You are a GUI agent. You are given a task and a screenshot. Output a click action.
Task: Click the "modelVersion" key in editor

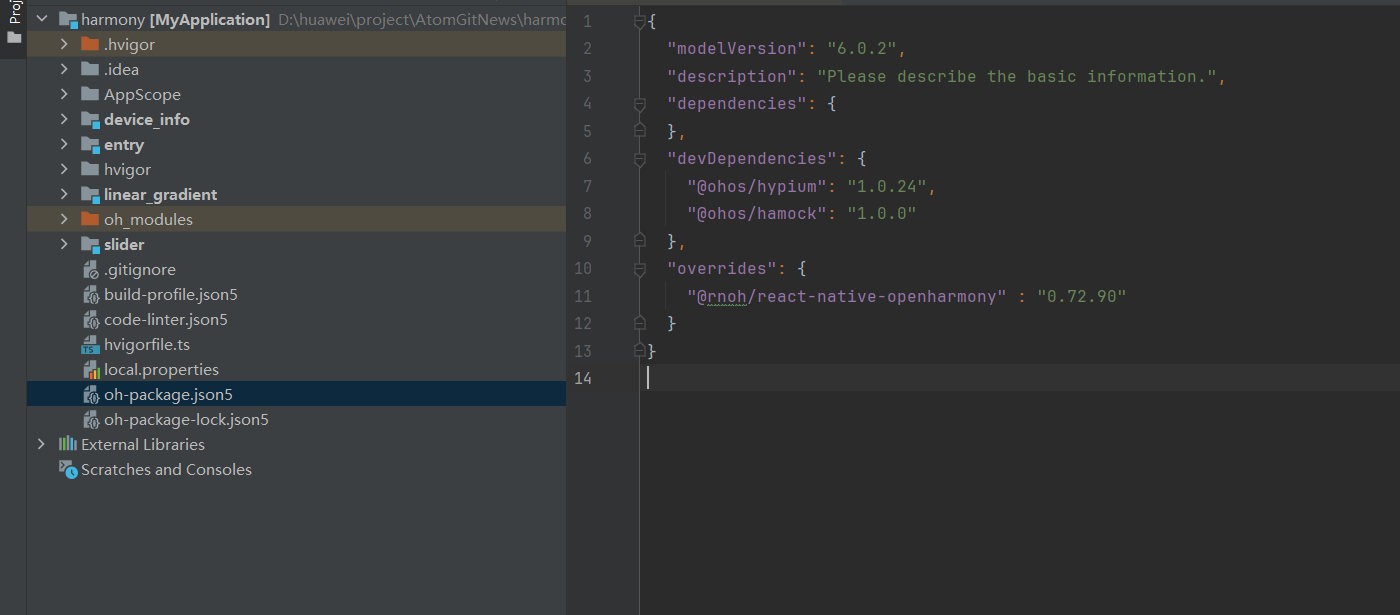click(737, 49)
